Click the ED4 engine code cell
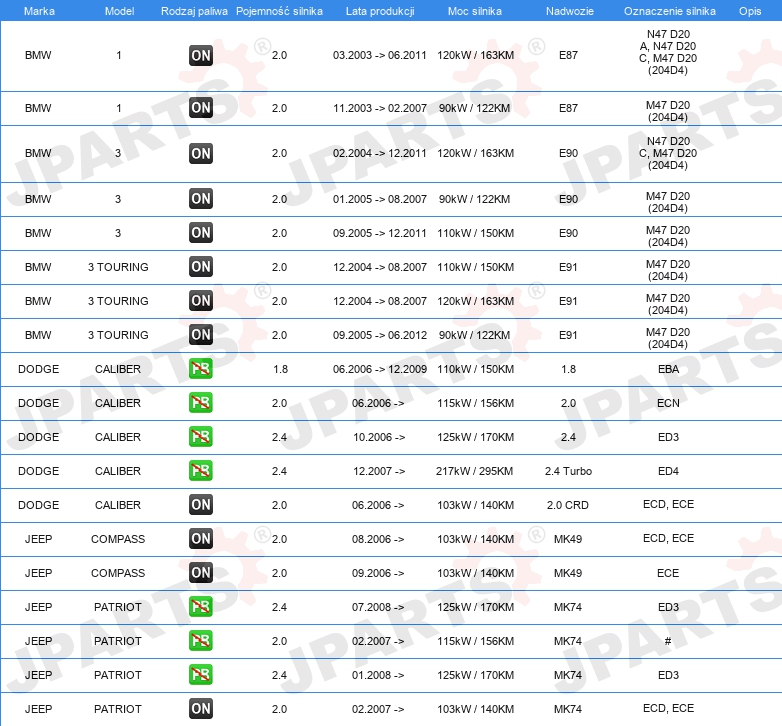This screenshot has height=726, width=782. (x=668, y=471)
